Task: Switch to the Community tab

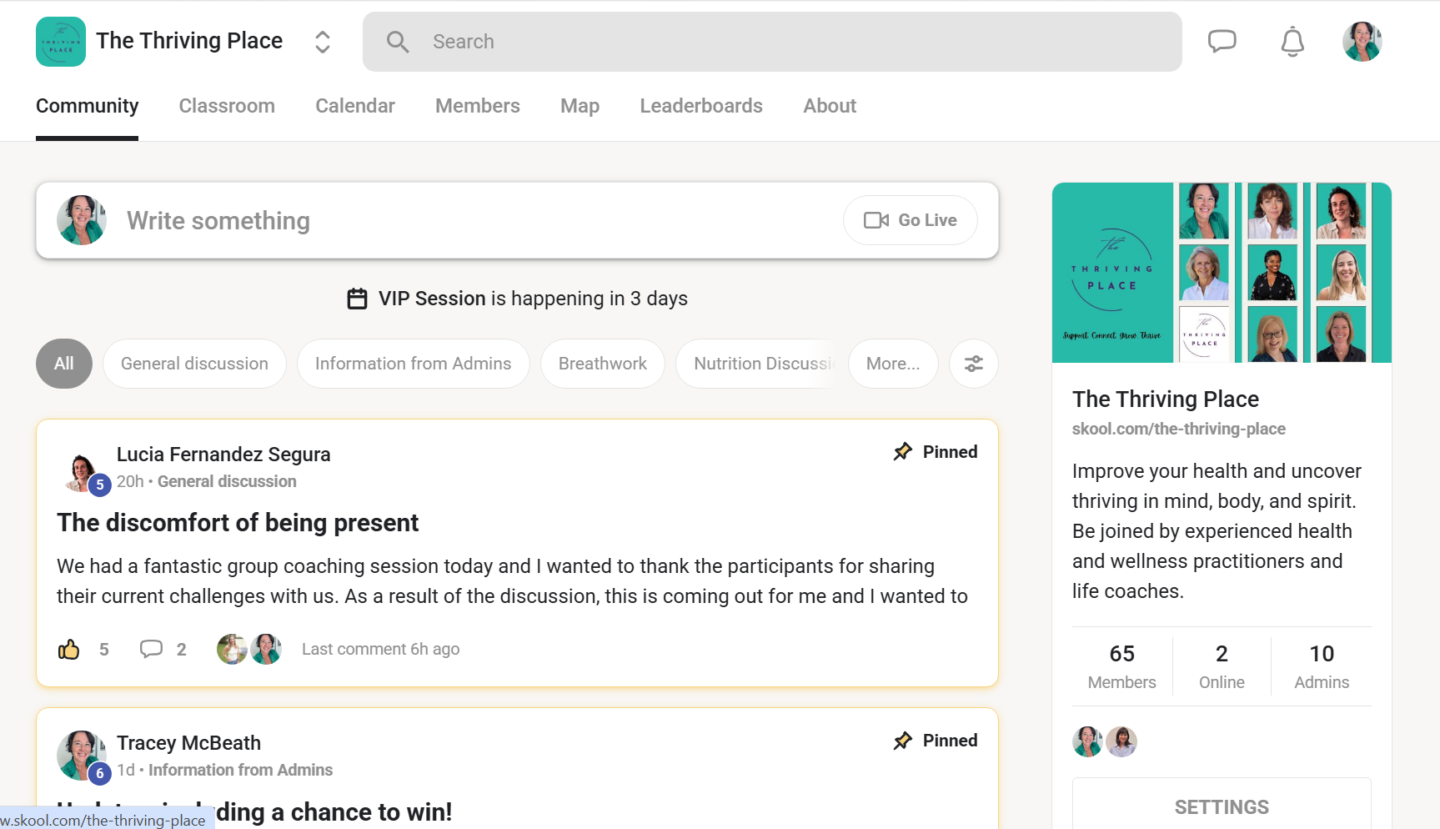Action: coord(87,106)
